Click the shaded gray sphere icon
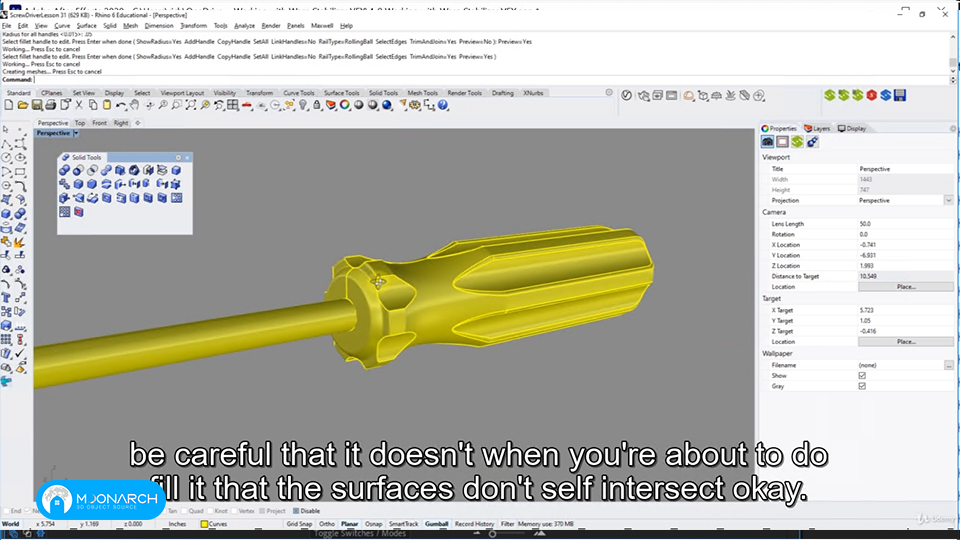 [359, 105]
